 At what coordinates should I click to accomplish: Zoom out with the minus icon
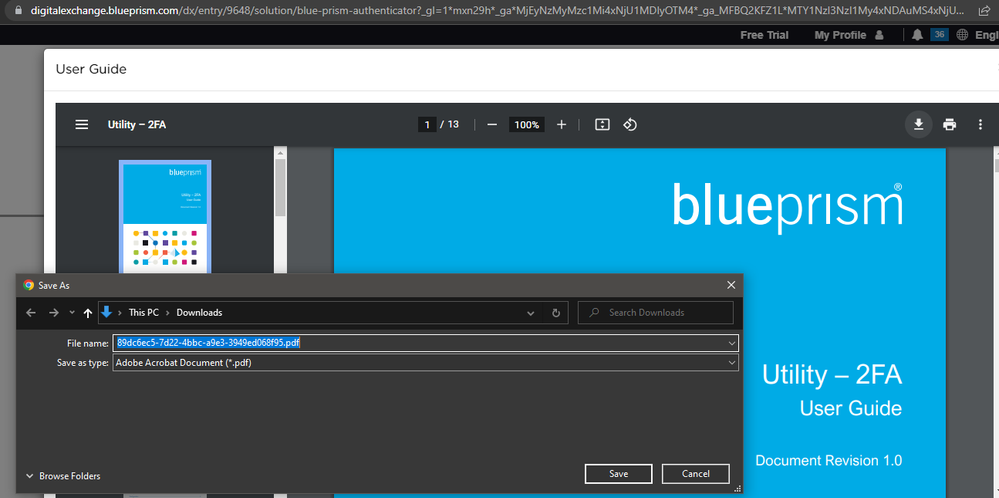(x=492, y=125)
